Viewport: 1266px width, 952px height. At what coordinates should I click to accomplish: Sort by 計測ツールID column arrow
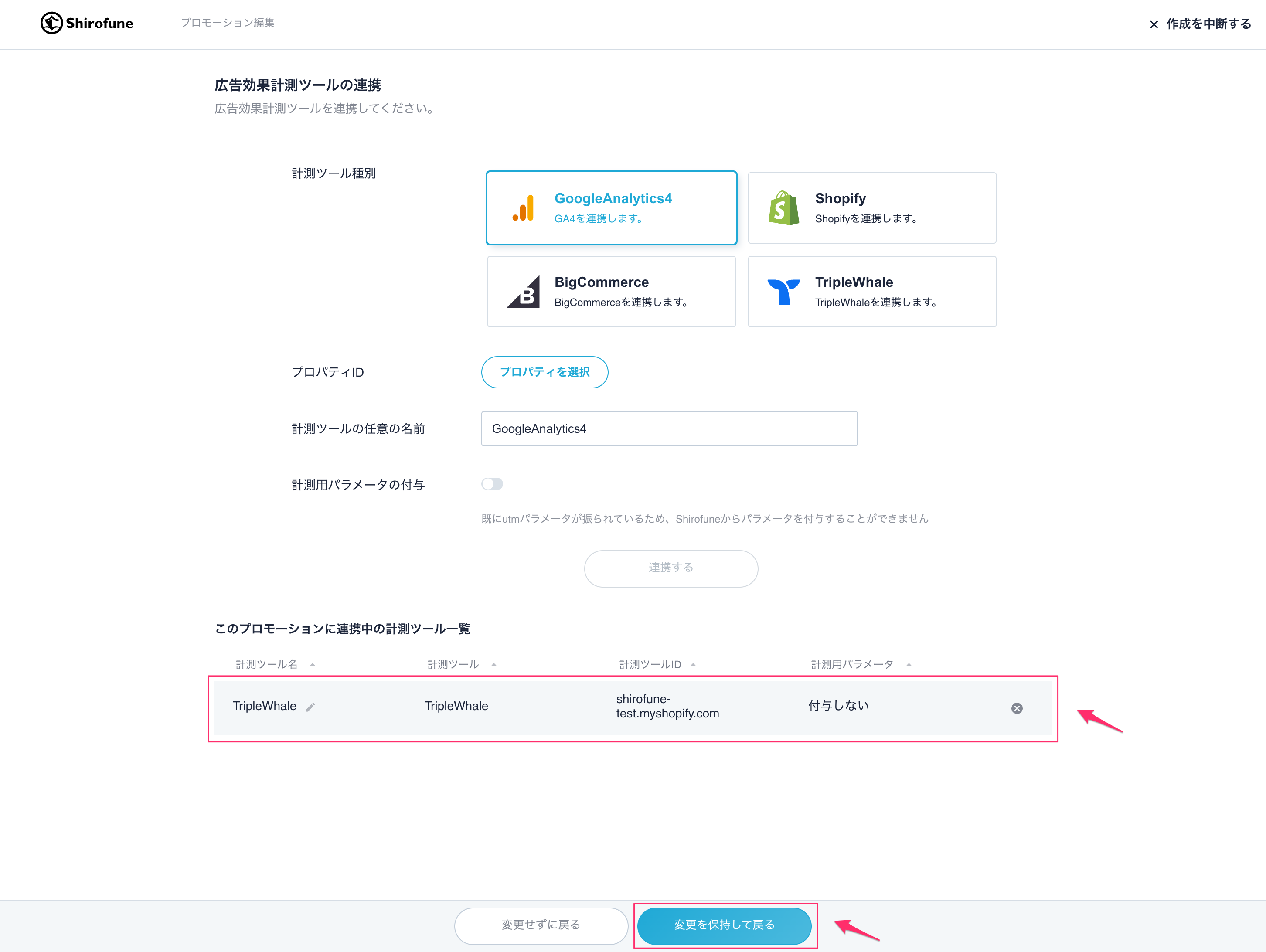pos(693,665)
